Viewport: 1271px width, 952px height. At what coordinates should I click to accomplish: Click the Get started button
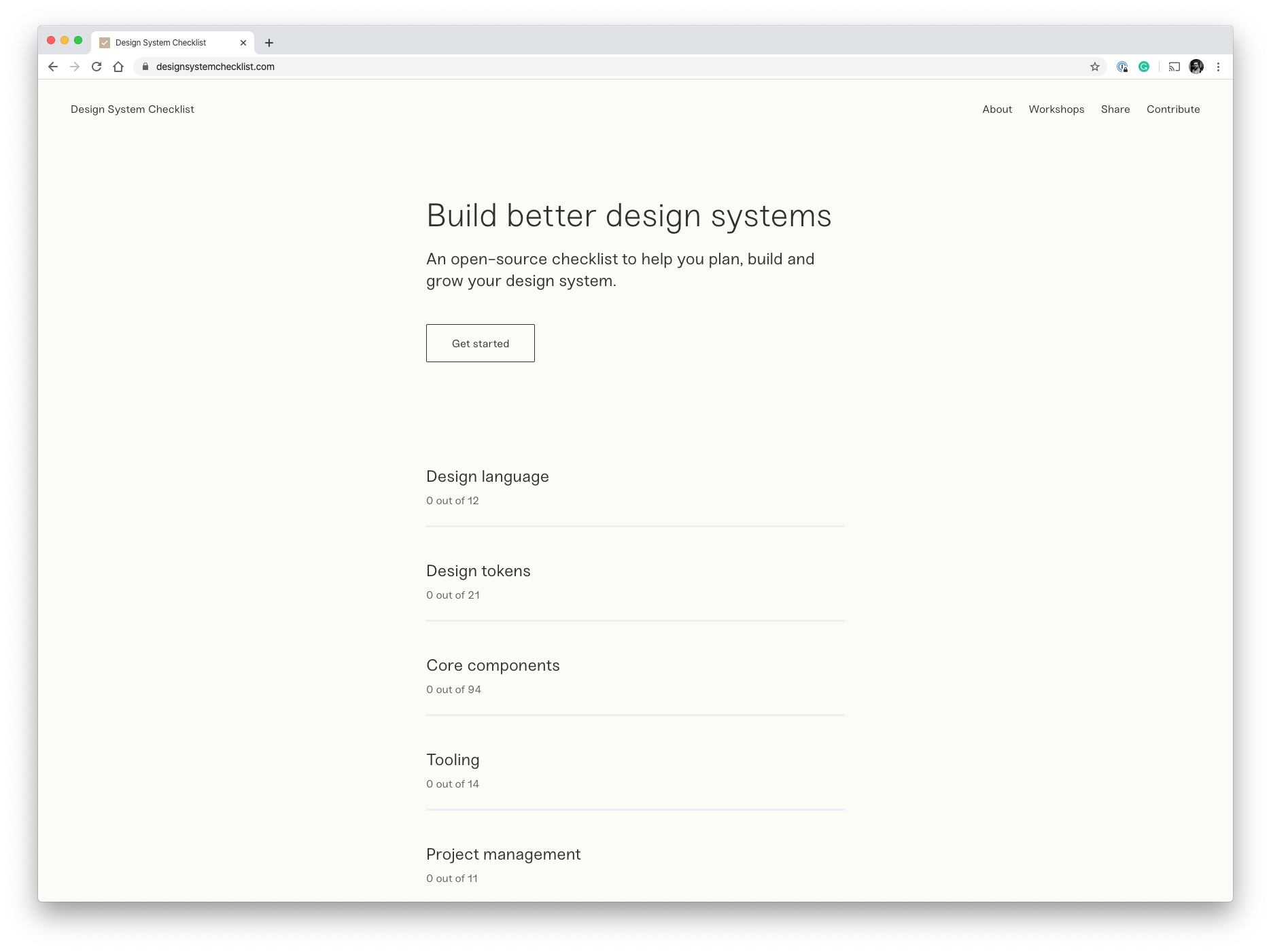click(x=480, y=343)
